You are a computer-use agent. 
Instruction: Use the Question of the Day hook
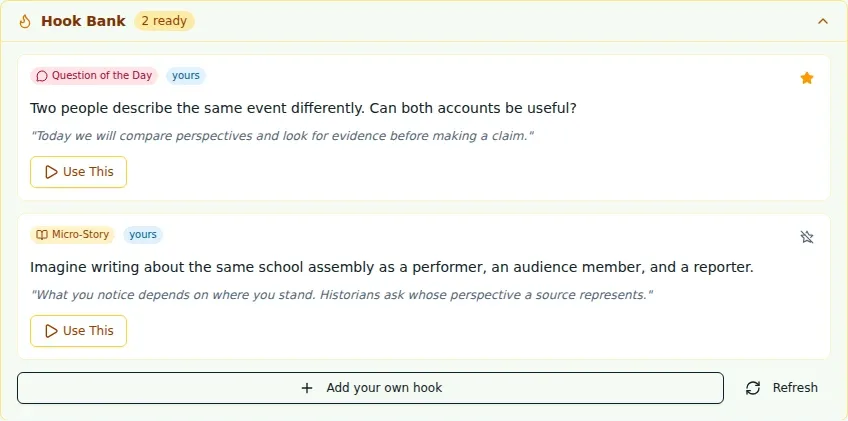click(78, 172)
